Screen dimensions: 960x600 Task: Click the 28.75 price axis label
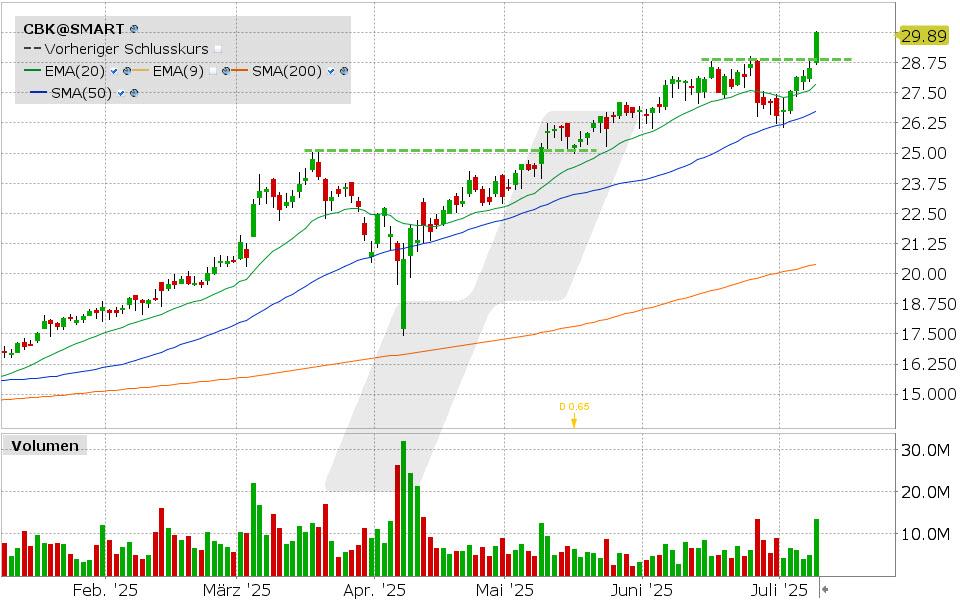(x=924, y=63)
